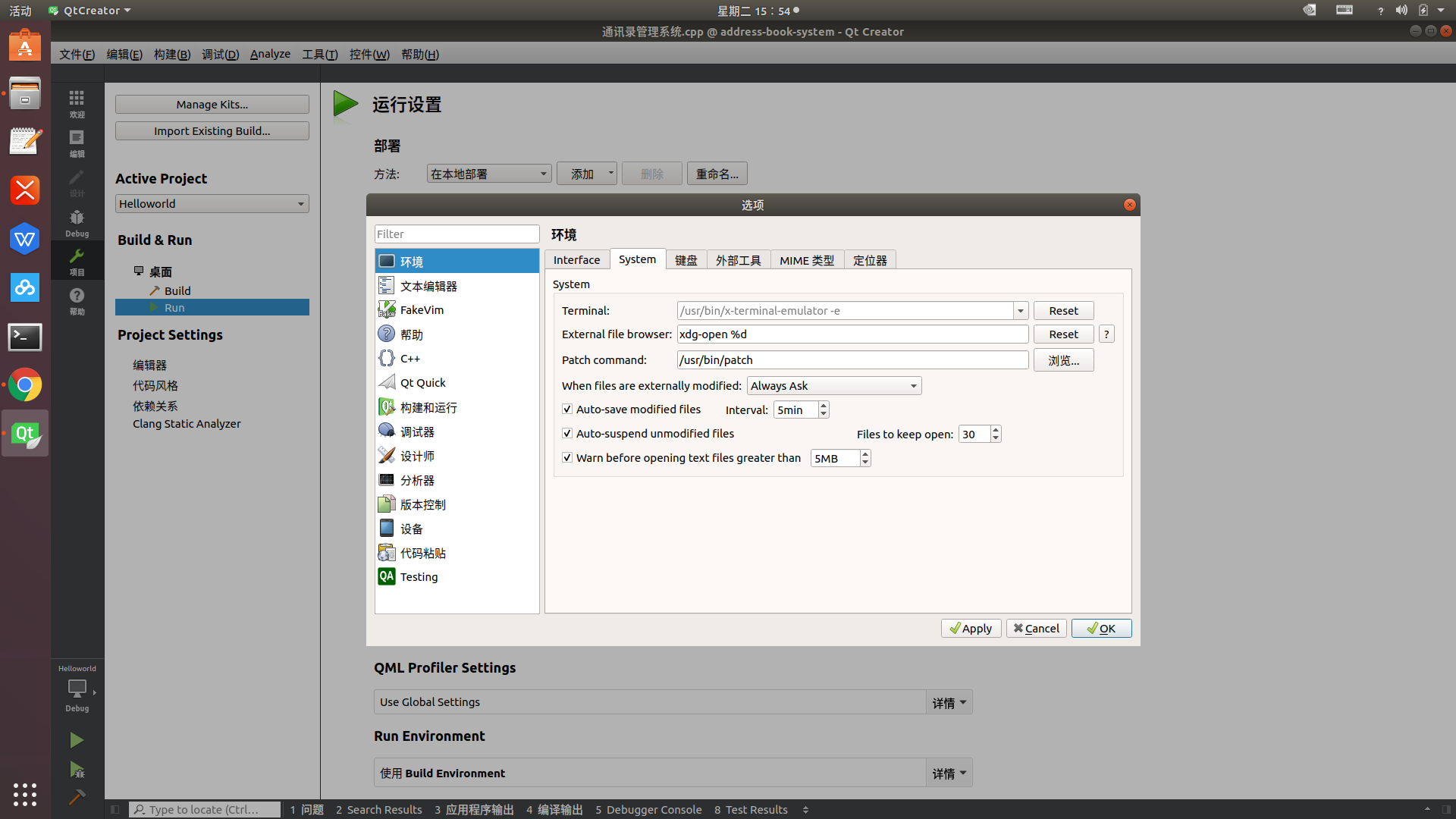Expand the externally modified files dropdown
The height and width of the screenshot is (819, 1456).
click(x=834, y=385)
